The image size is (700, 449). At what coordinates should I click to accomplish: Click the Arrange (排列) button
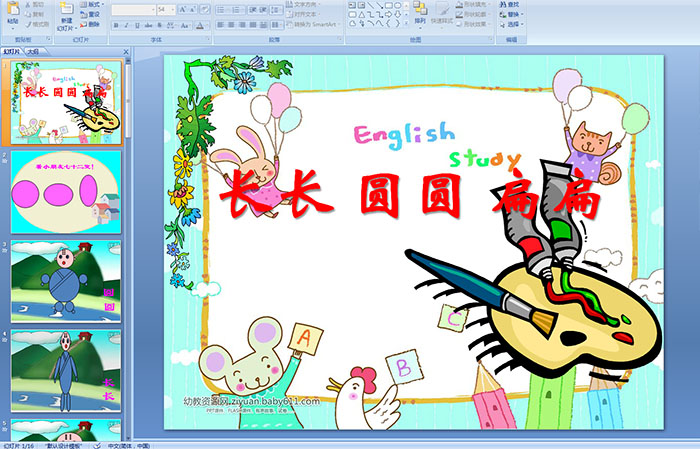(x=420, y=16)
